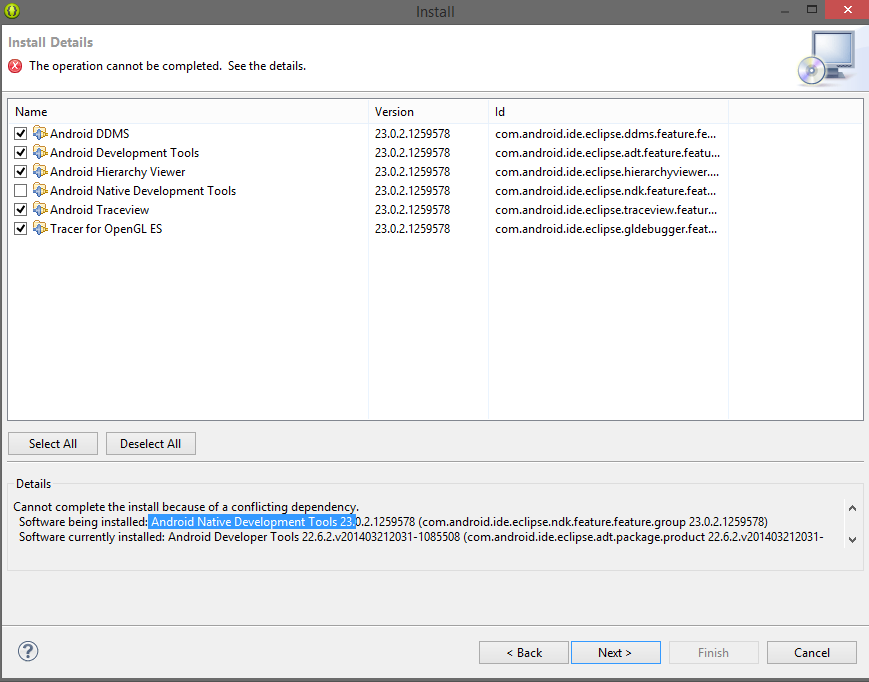This screenshot has height=682, width=869.
Task: Click version cell of Android DDMS row
Action: [412, 134]
